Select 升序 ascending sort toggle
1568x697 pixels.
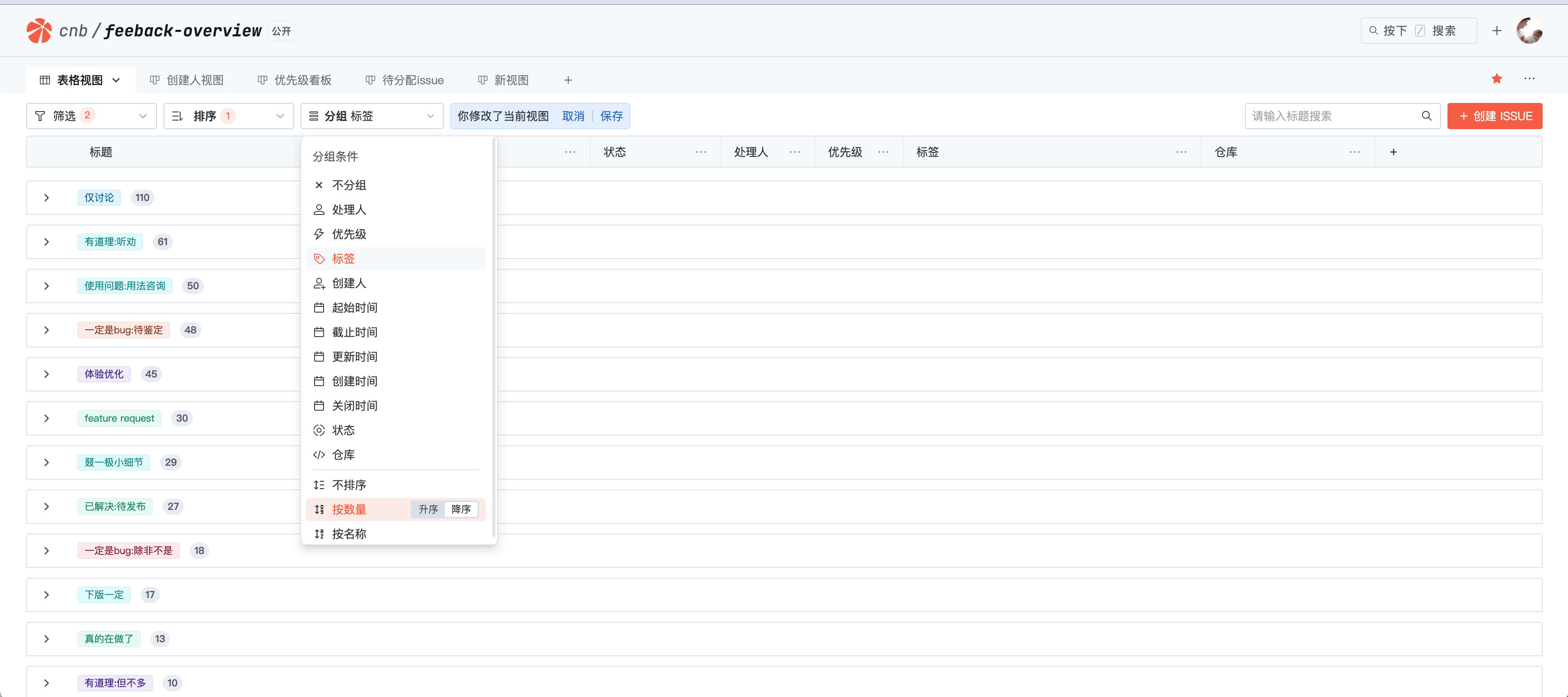click(x=428, y=509)
